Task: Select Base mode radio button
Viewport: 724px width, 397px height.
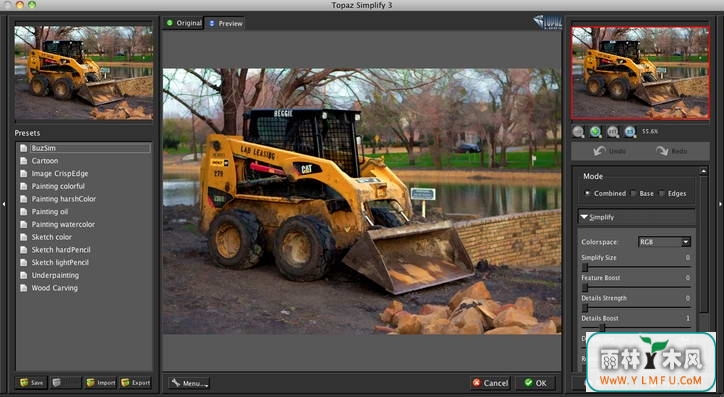Action: pyautogui.click(x=633, y=193)
